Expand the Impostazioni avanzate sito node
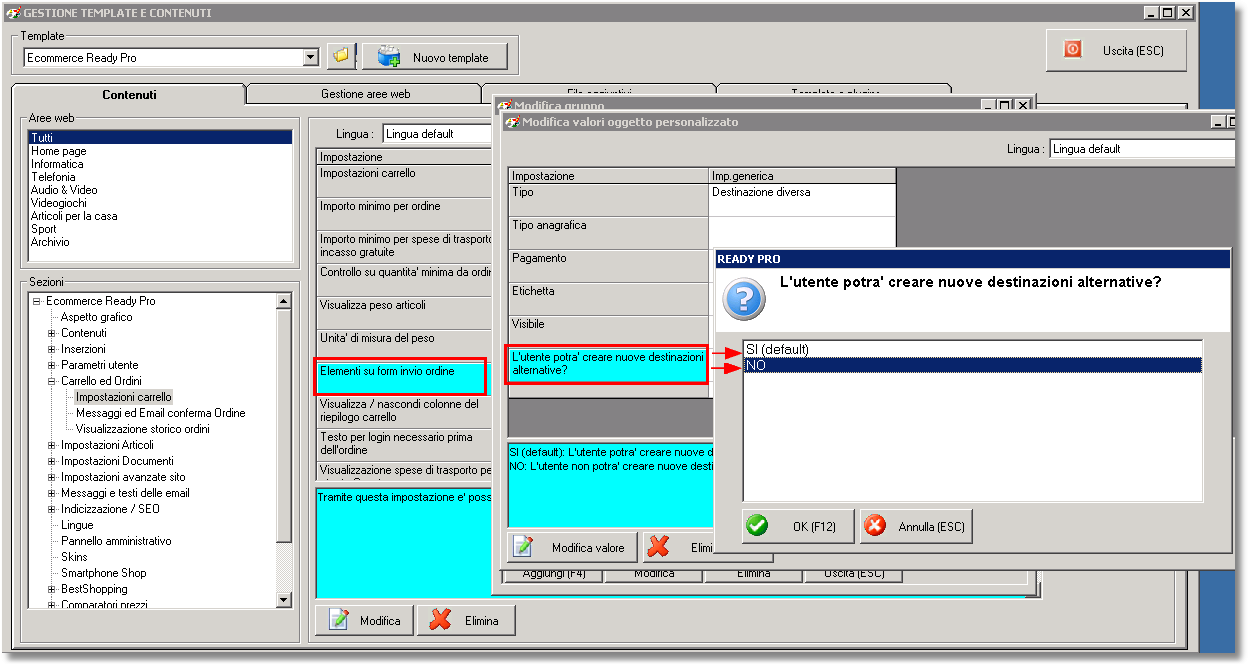The image size is (1249, 667). coord(52,477)
